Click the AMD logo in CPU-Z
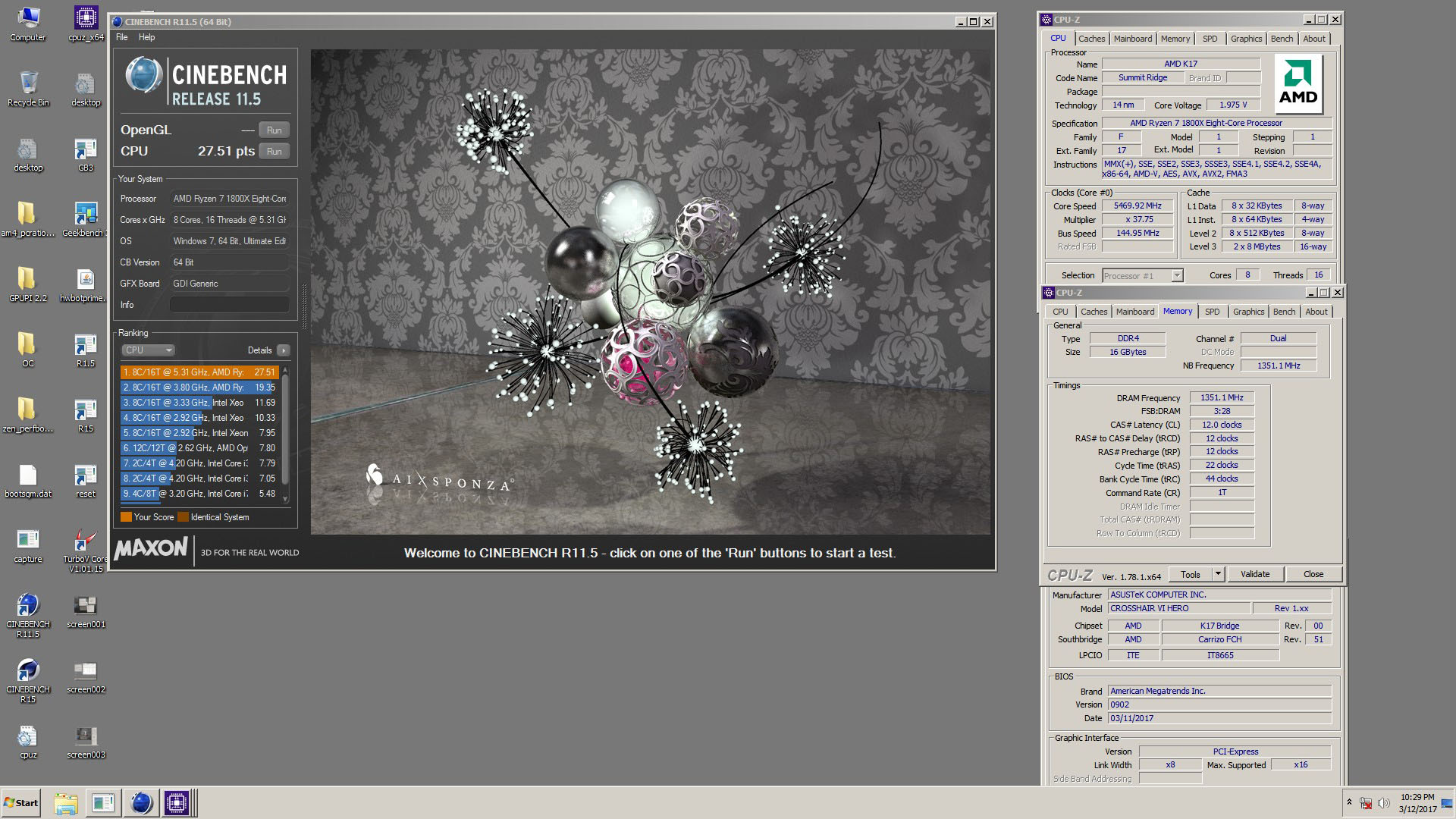The width and height of the screenshot is (1456, 819). [1298, 84]
